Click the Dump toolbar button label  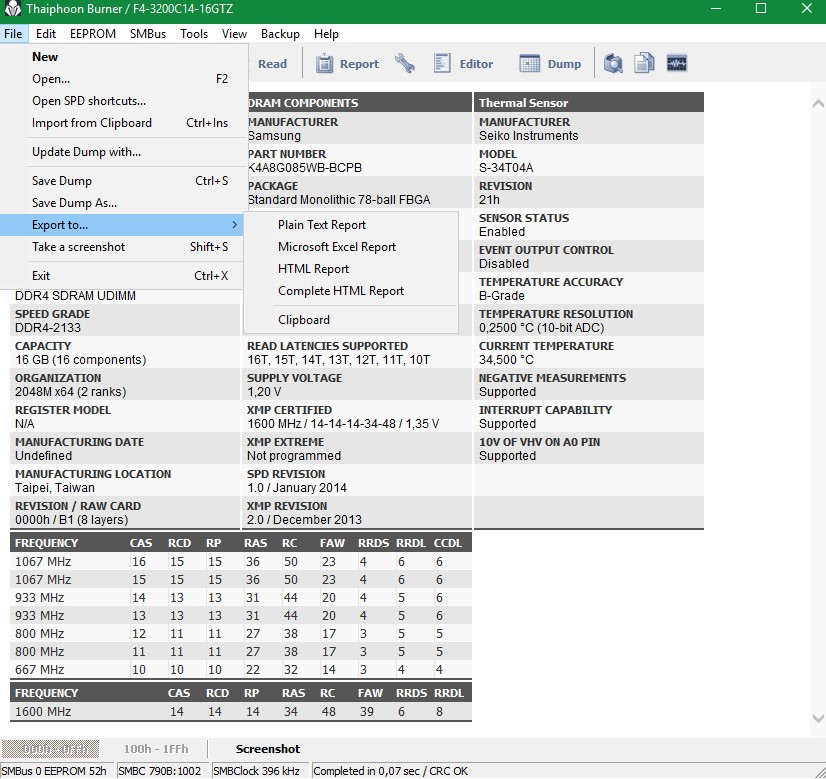[564, 64]
